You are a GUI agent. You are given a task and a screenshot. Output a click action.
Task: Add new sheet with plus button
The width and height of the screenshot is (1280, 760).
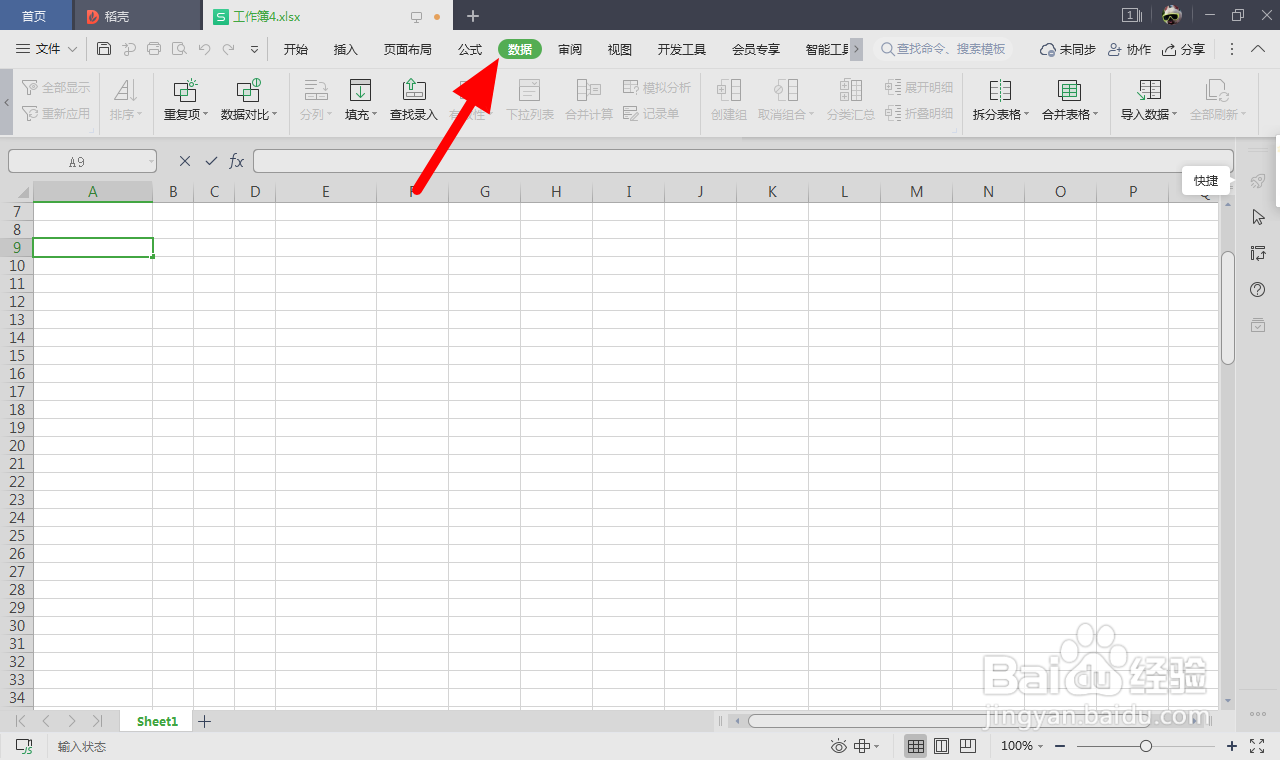pyautogui.click(x=204, y=720)
